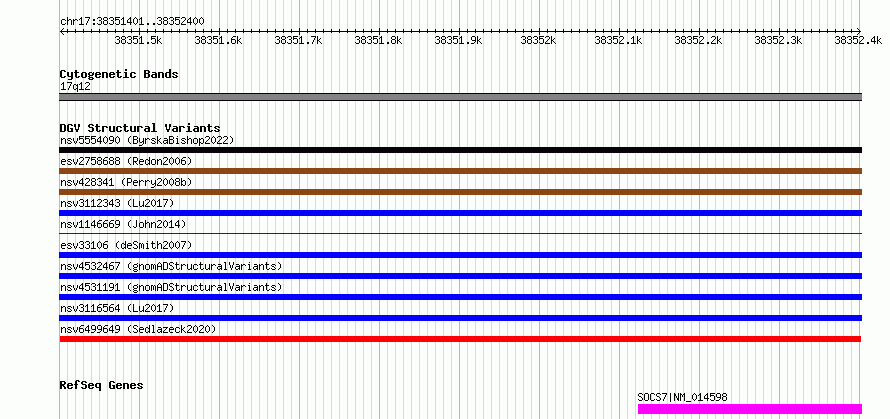Open the nsv1146669 (John2014) label
The height and width of the screenshot is (419, 890).
(123, 224)
